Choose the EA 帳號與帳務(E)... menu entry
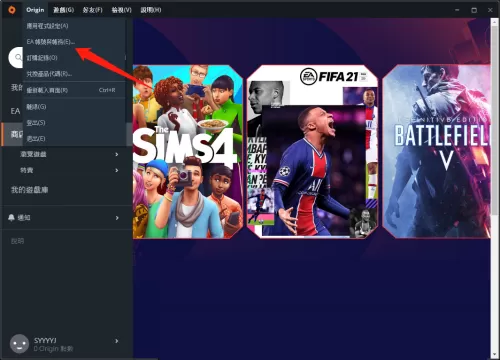This screenshot has height=360, width=500. coord(74,42)
